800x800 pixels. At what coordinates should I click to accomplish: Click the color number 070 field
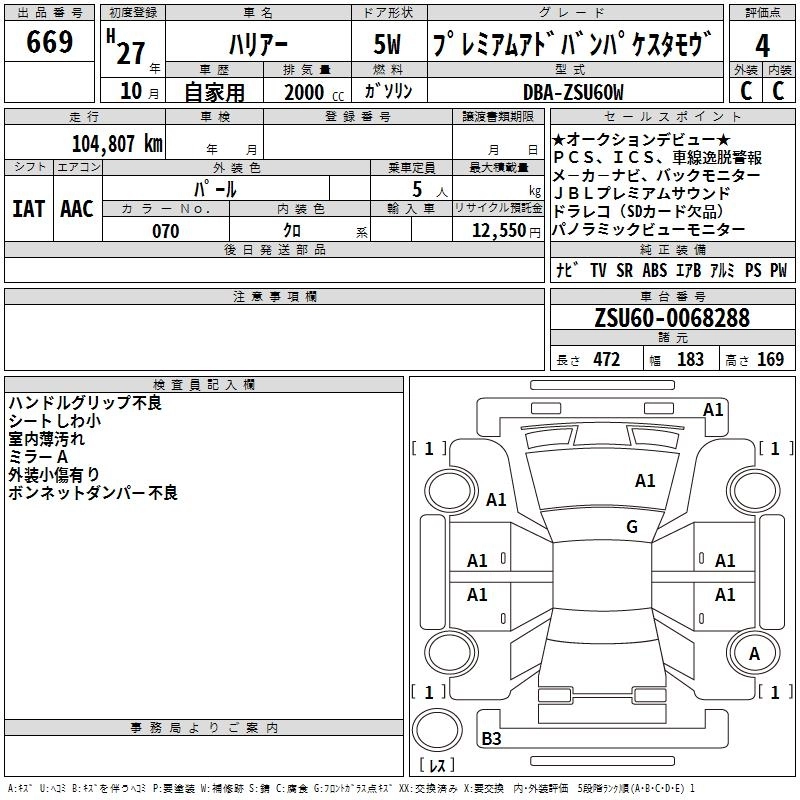(165, 231)
